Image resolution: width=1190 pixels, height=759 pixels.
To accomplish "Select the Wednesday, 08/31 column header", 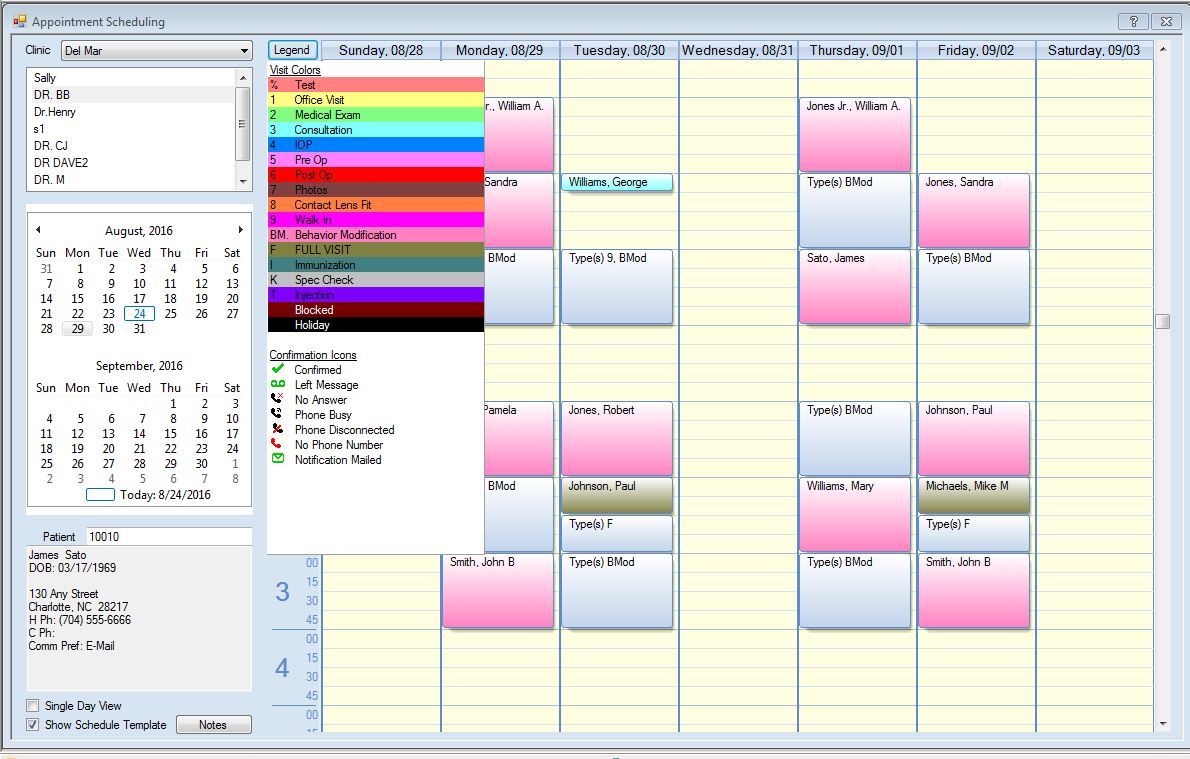I will coord(738,50).
